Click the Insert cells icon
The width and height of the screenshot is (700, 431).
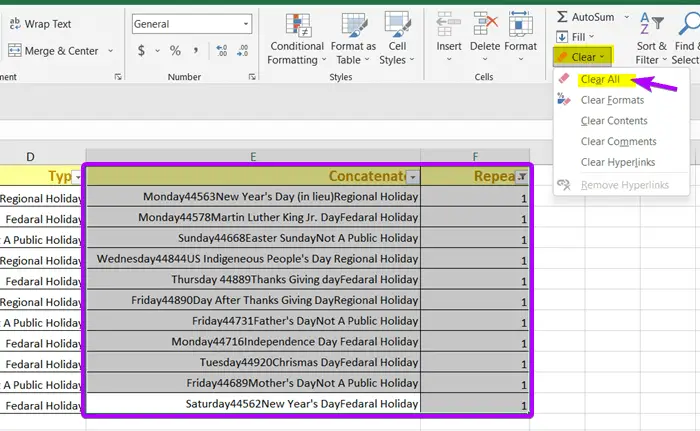coord(449,24)
